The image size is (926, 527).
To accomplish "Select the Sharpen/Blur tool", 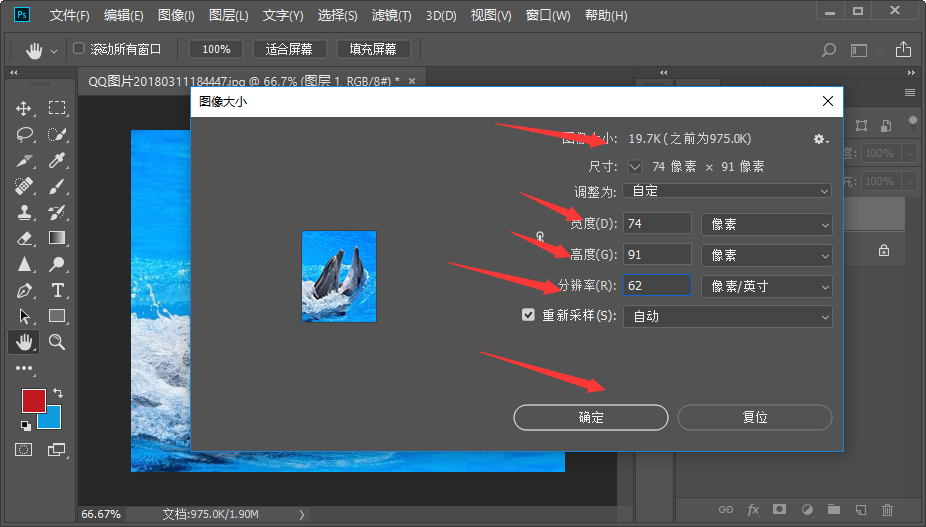I will [x=24, y=264].
